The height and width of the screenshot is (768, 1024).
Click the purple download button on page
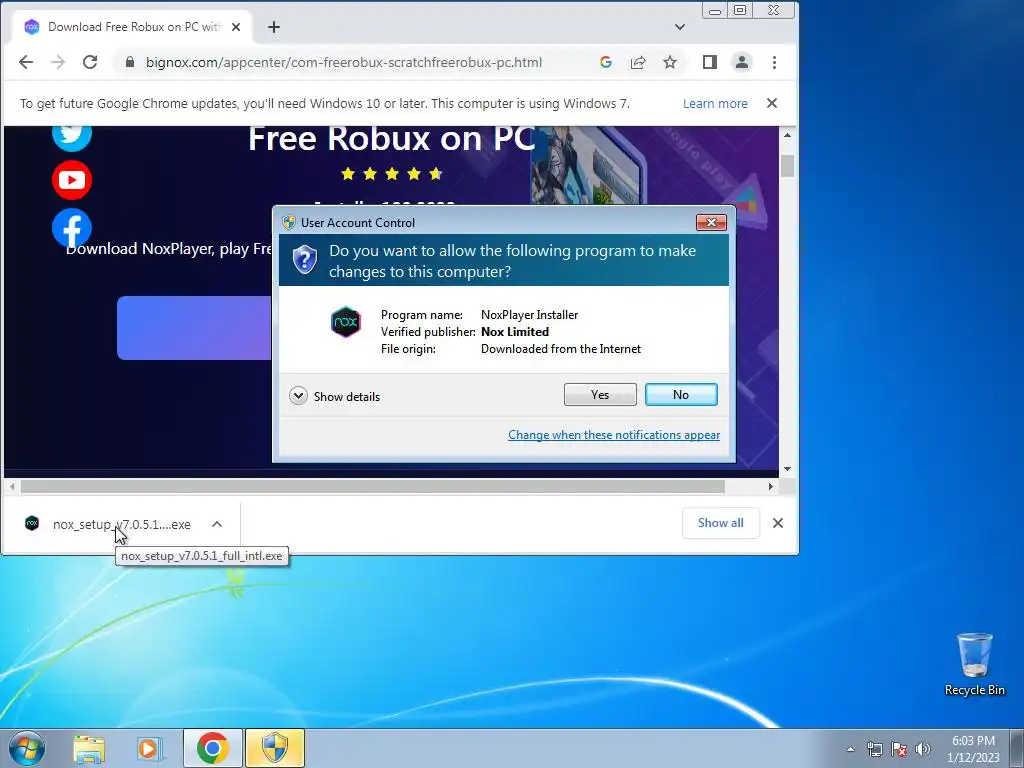click(195, 328)
